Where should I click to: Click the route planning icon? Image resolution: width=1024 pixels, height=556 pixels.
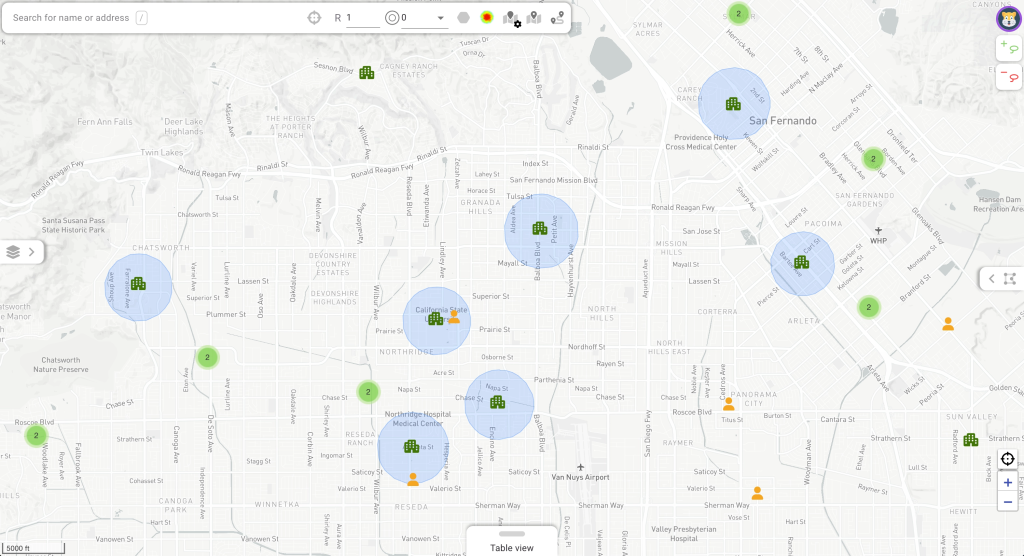point(557,17)
